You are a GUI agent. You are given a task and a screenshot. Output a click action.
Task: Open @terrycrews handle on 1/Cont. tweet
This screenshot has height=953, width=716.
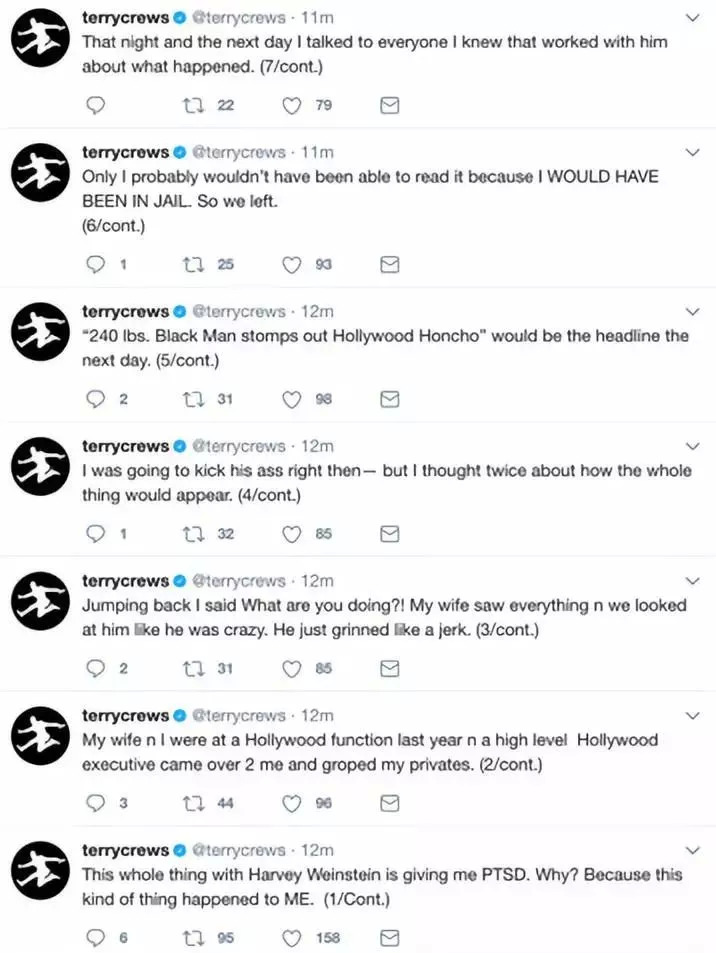coord(241,850)
